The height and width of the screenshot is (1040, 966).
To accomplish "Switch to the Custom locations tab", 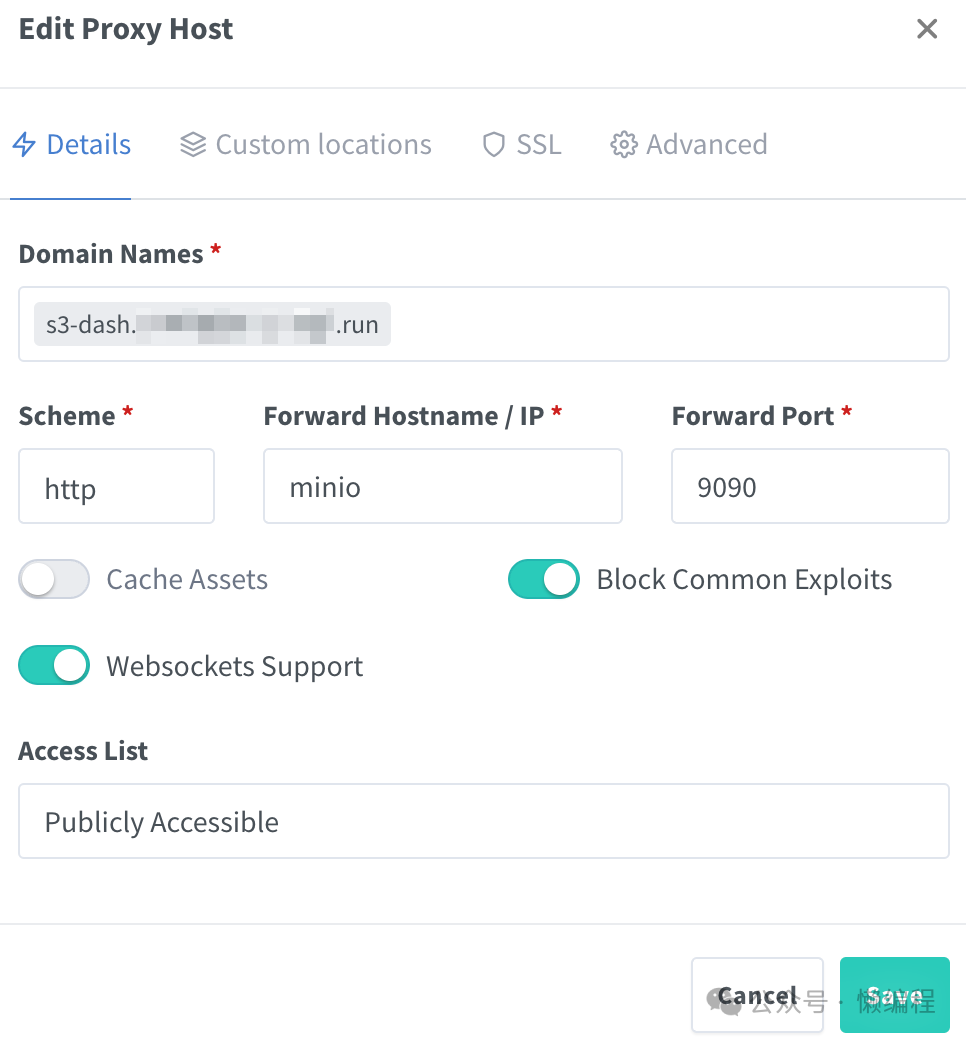I will [x=306, y=145].
